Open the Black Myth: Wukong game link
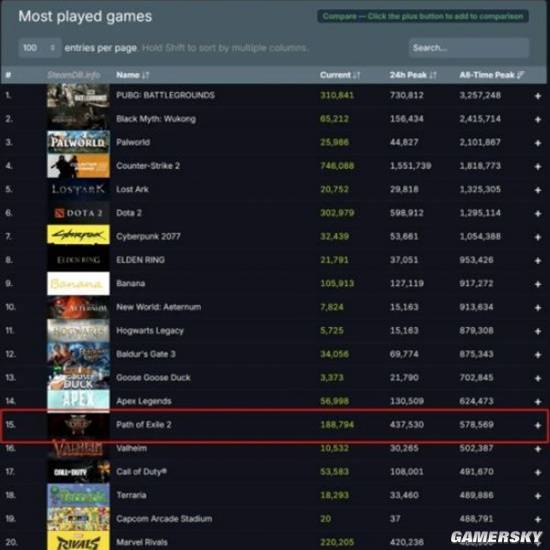550x550 pixels. 156,119
